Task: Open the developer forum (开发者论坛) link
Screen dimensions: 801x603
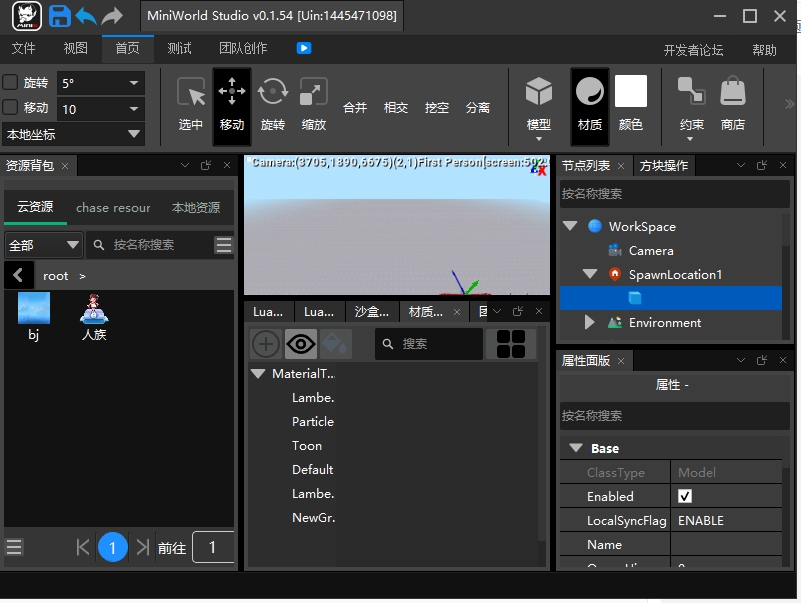Action: 693,50
